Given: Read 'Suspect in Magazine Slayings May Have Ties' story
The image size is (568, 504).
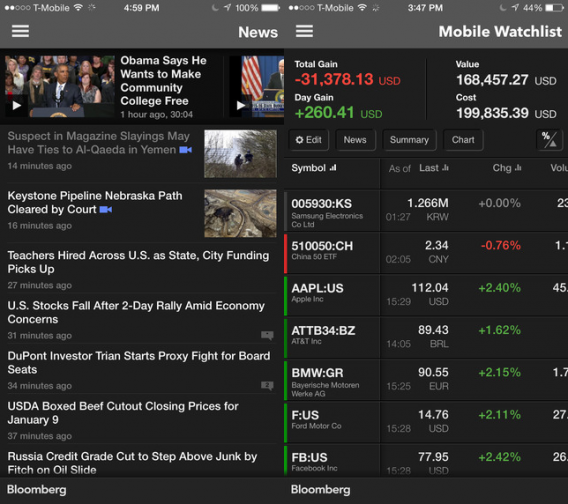Looking at the screenshot, I should tap(99, 143).
